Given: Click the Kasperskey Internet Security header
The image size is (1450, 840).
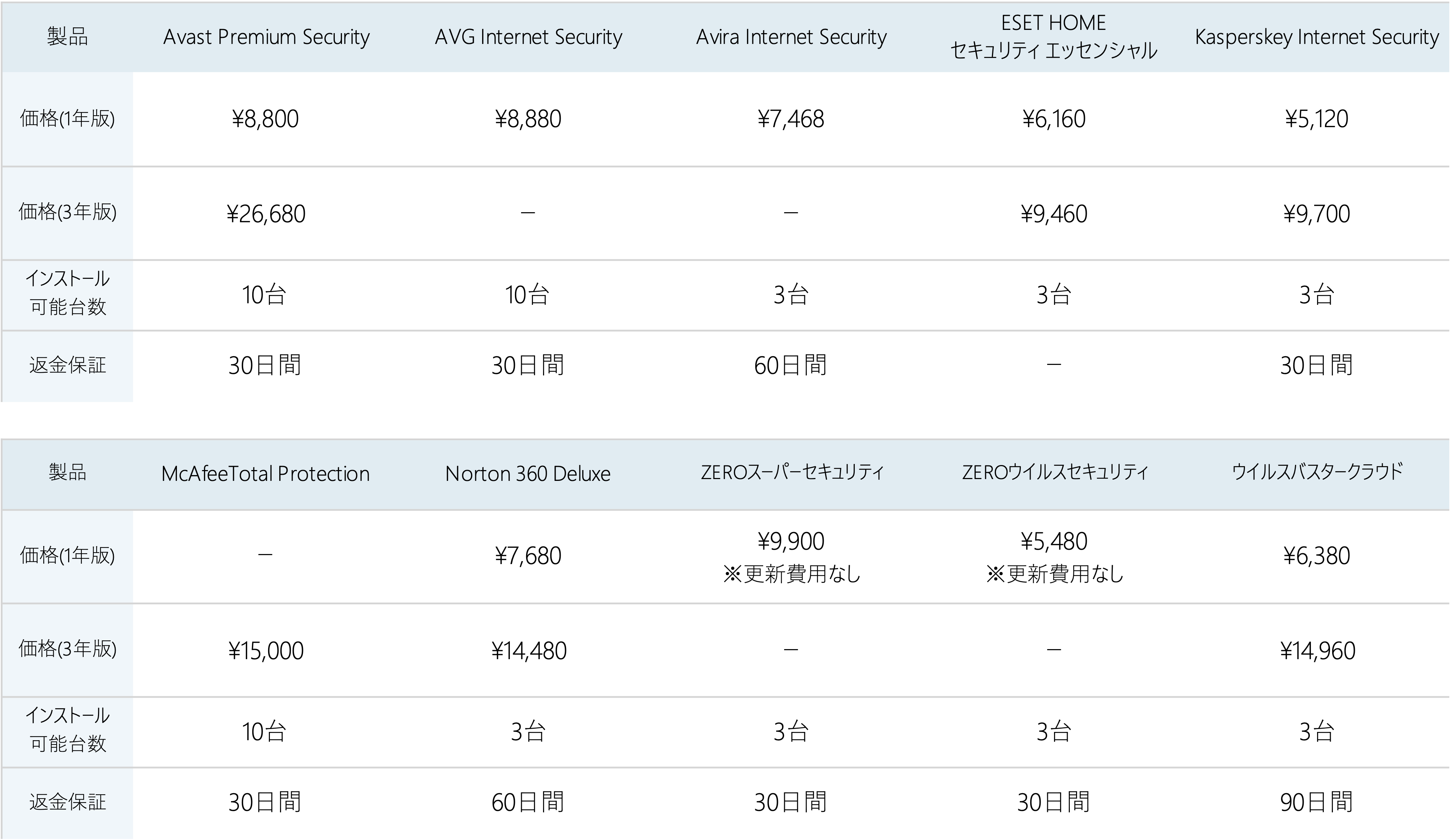Looking at the screenshot, I should click(x=1317, y=37).
